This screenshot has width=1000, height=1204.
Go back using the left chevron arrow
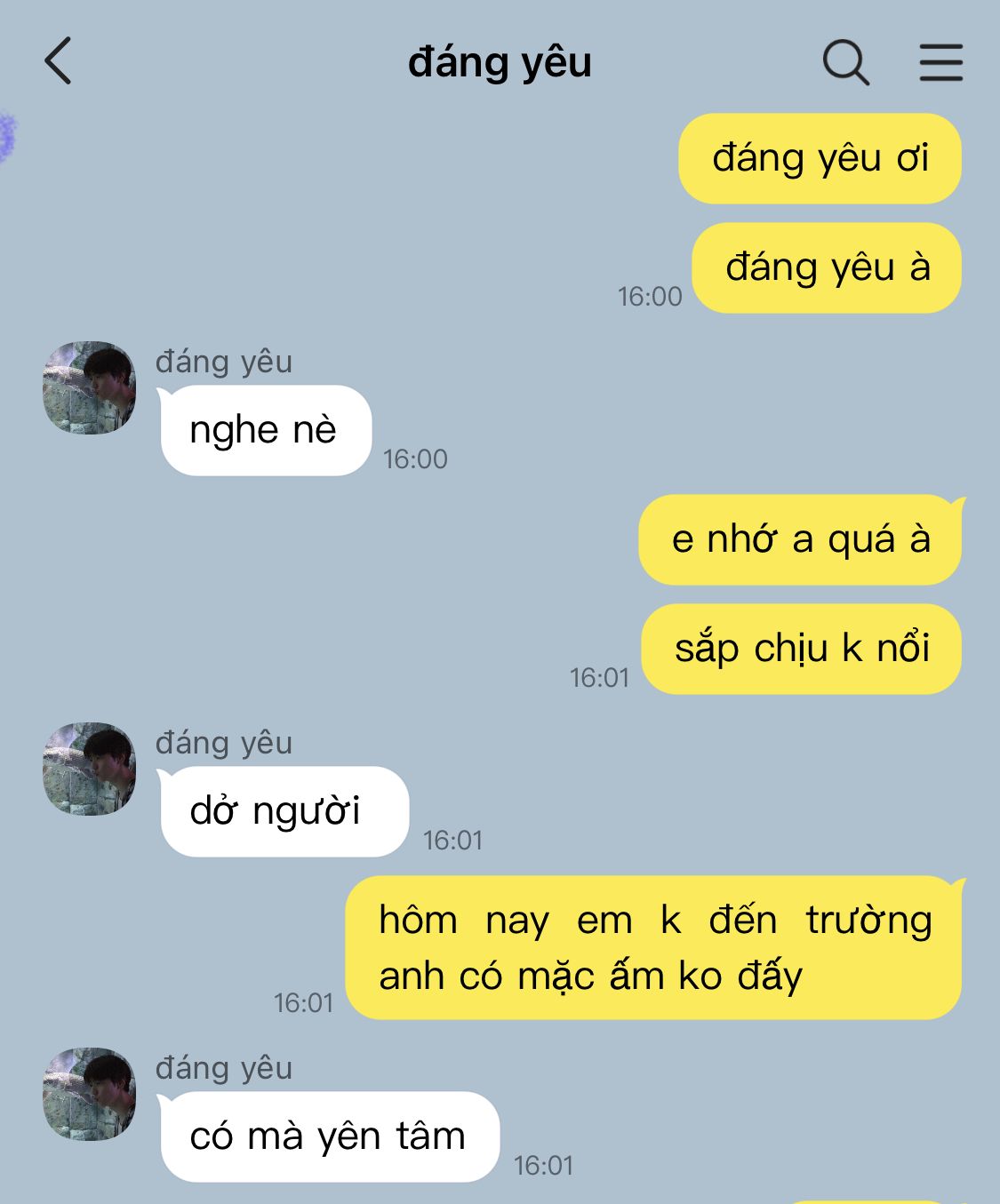coord(58,61)
